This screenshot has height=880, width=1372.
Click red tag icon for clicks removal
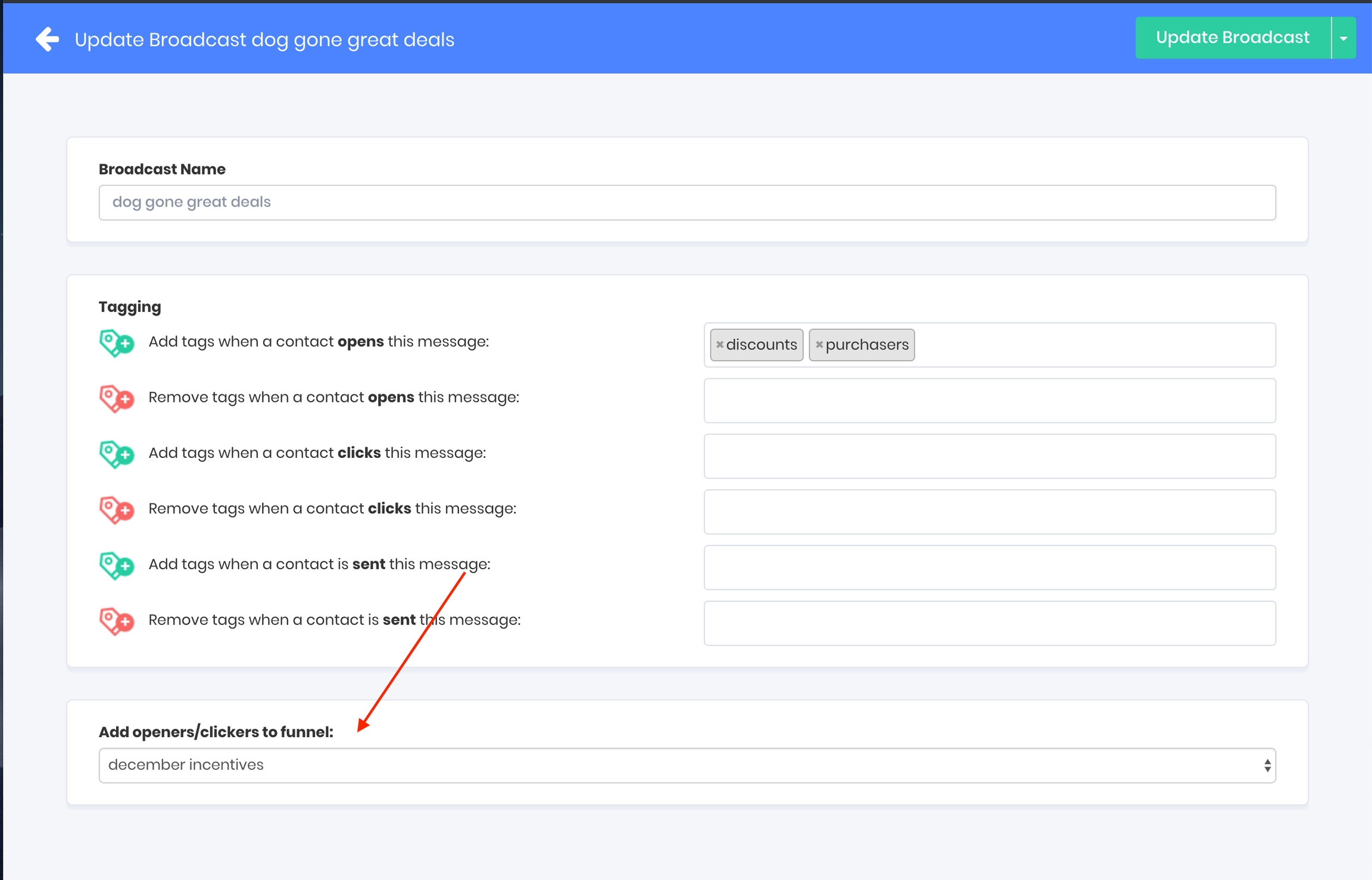[x=116, y=510]
